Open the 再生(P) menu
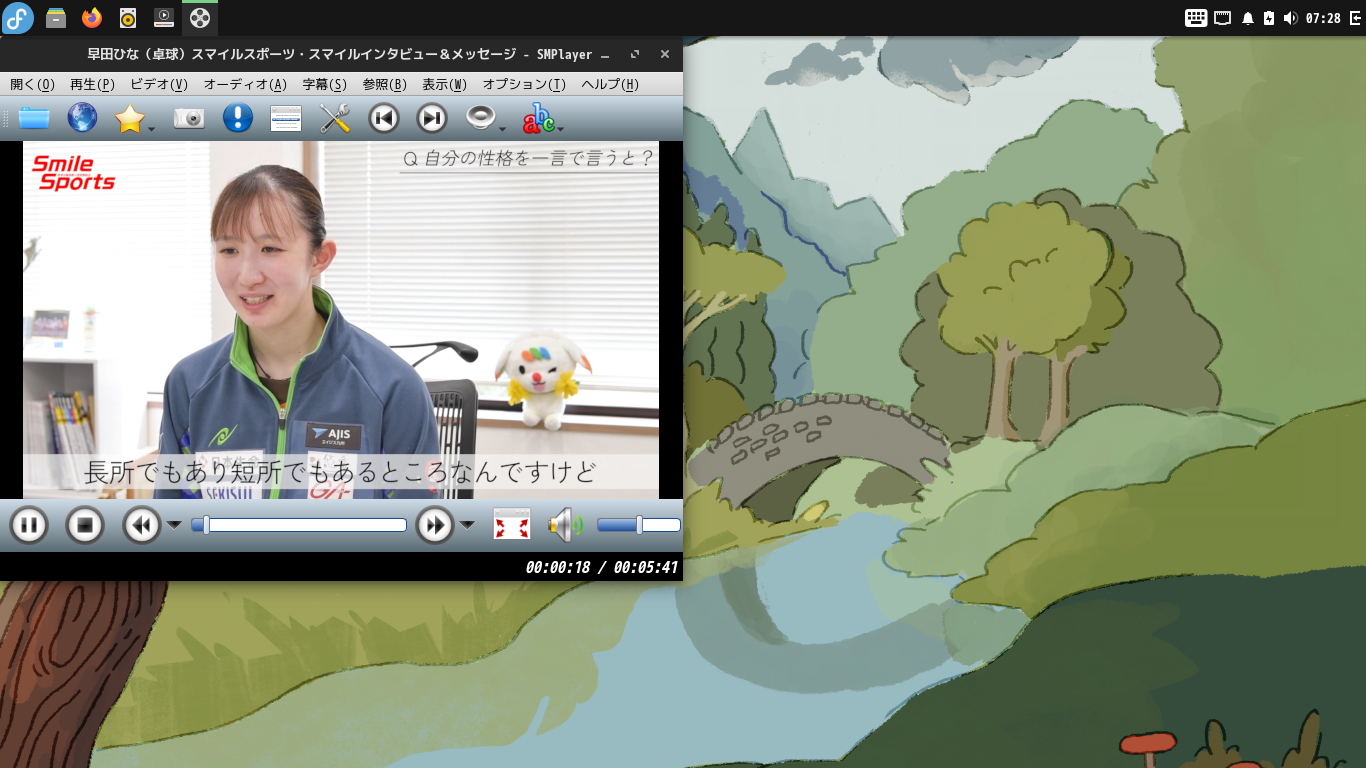The height and width of the screenshot is (768, 1366). [93, 85]
